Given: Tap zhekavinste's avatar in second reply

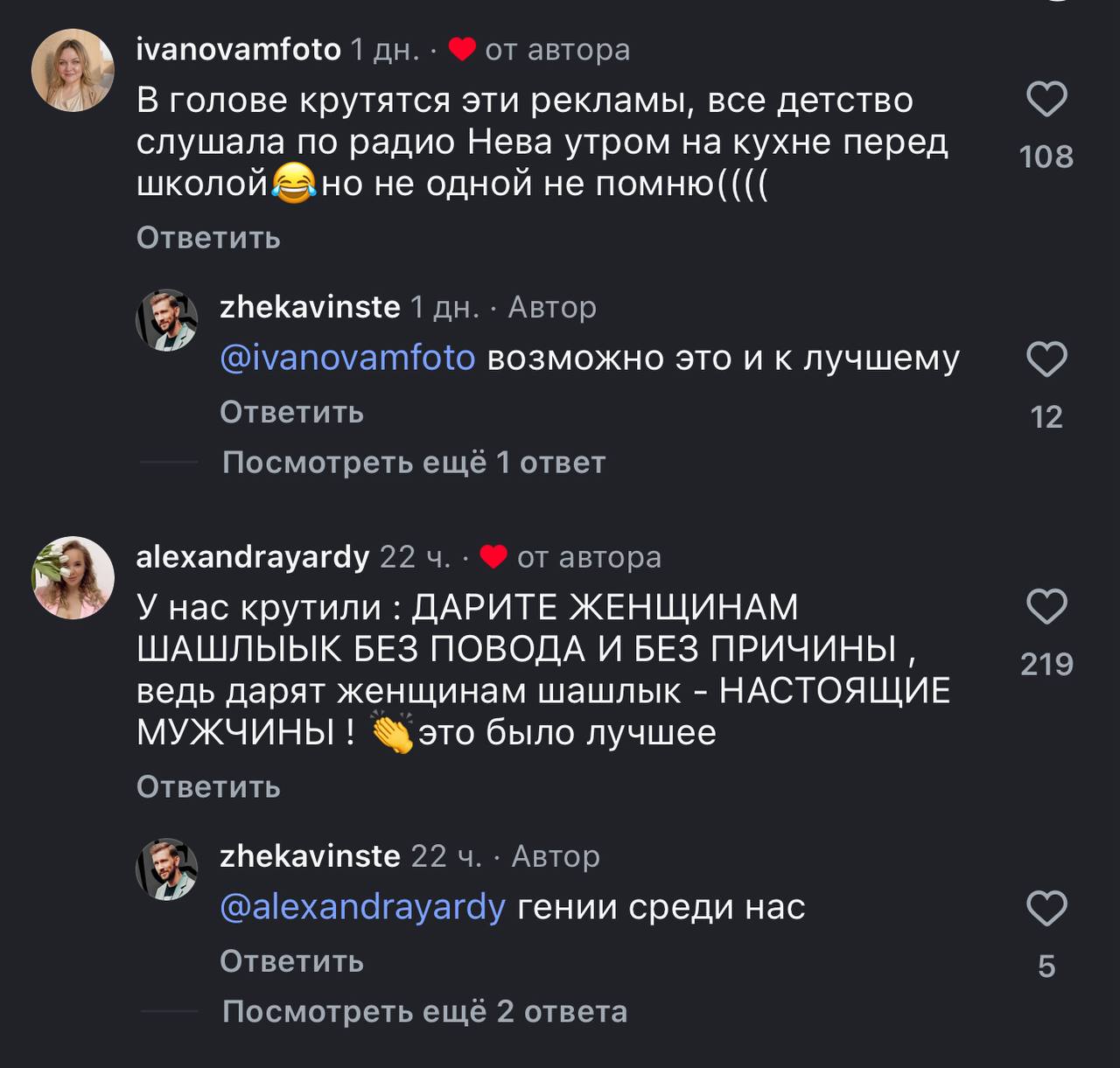Looking at the screenshot, I should point(166,869).
